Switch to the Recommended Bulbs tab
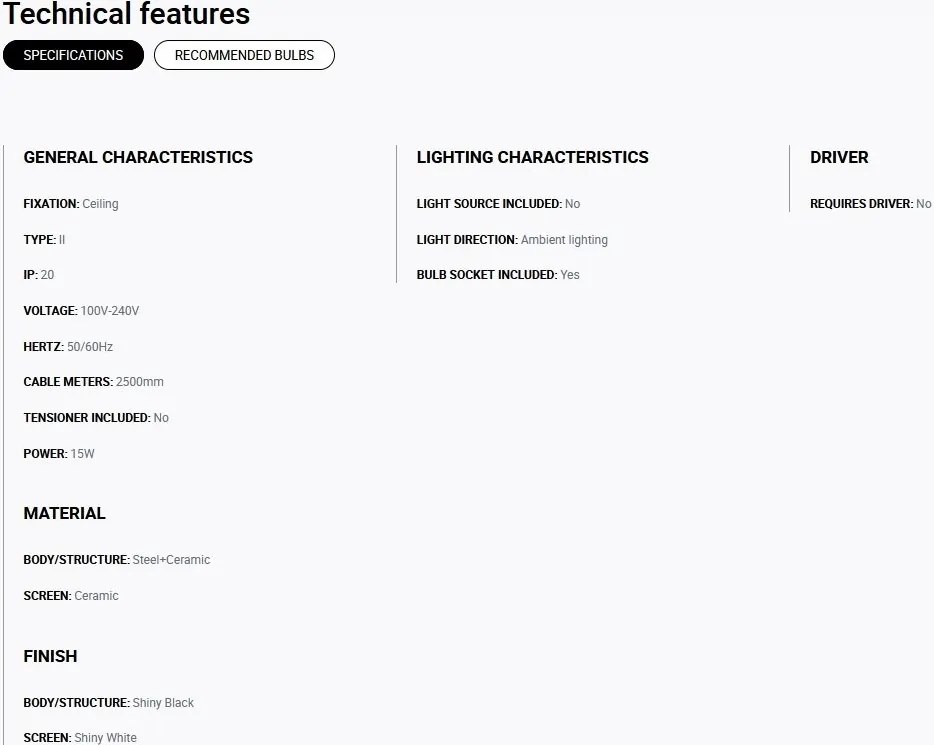The width and height of the screenshot is (934, 745). (x=244, y=55)
